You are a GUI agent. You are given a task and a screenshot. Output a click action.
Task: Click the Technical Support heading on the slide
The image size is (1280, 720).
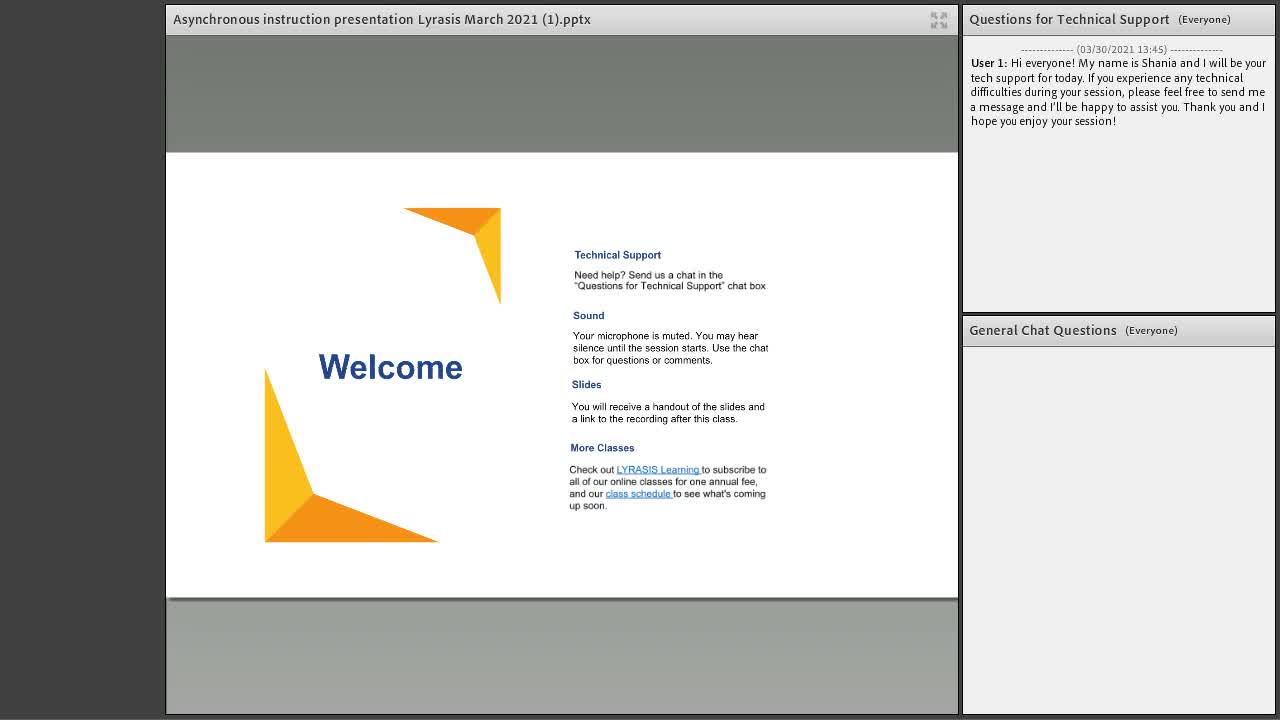[617, 255]
